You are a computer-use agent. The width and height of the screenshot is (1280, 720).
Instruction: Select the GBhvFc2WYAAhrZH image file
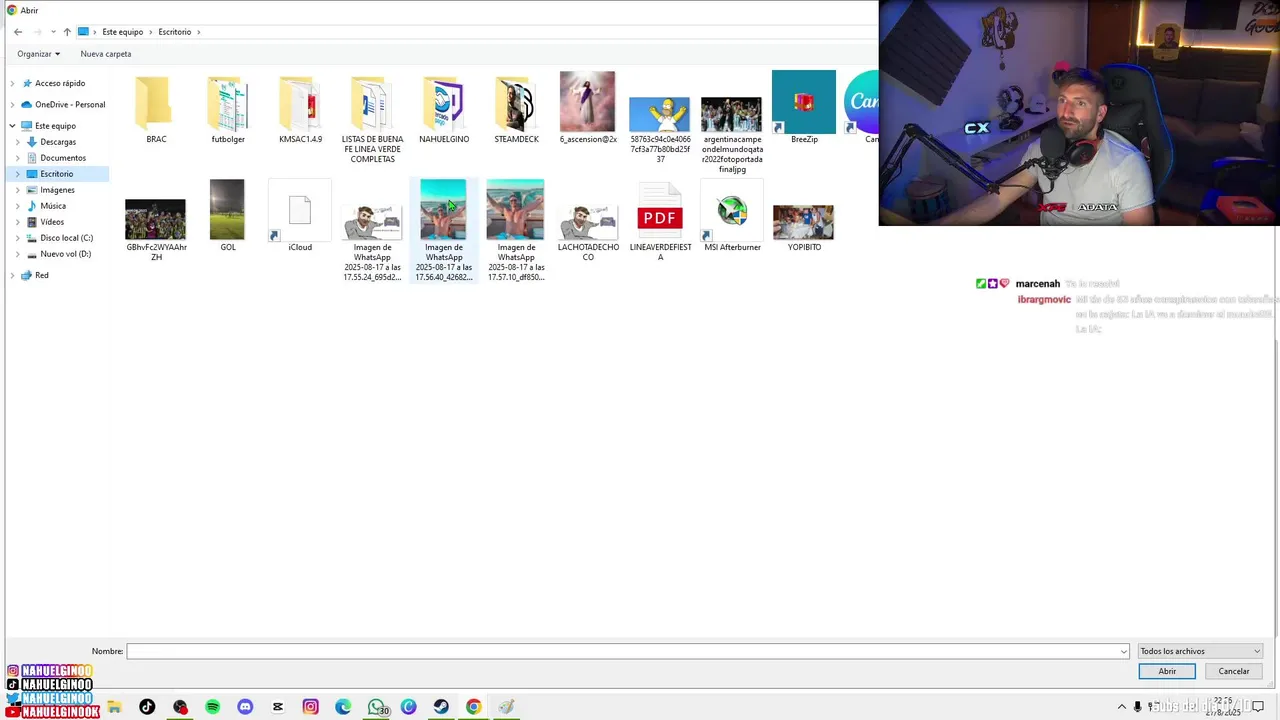point(156,229)
